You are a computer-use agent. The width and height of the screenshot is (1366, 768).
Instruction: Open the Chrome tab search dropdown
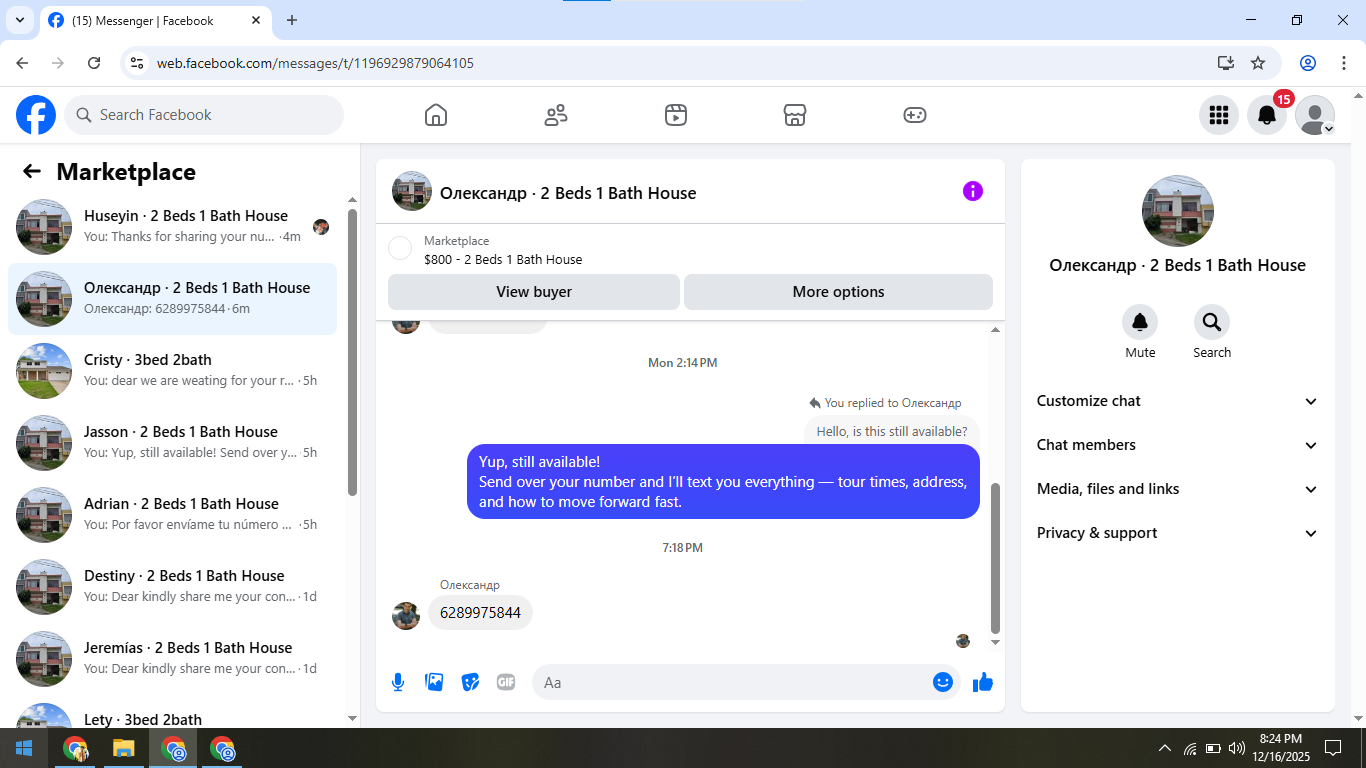(x=19, y=20)
